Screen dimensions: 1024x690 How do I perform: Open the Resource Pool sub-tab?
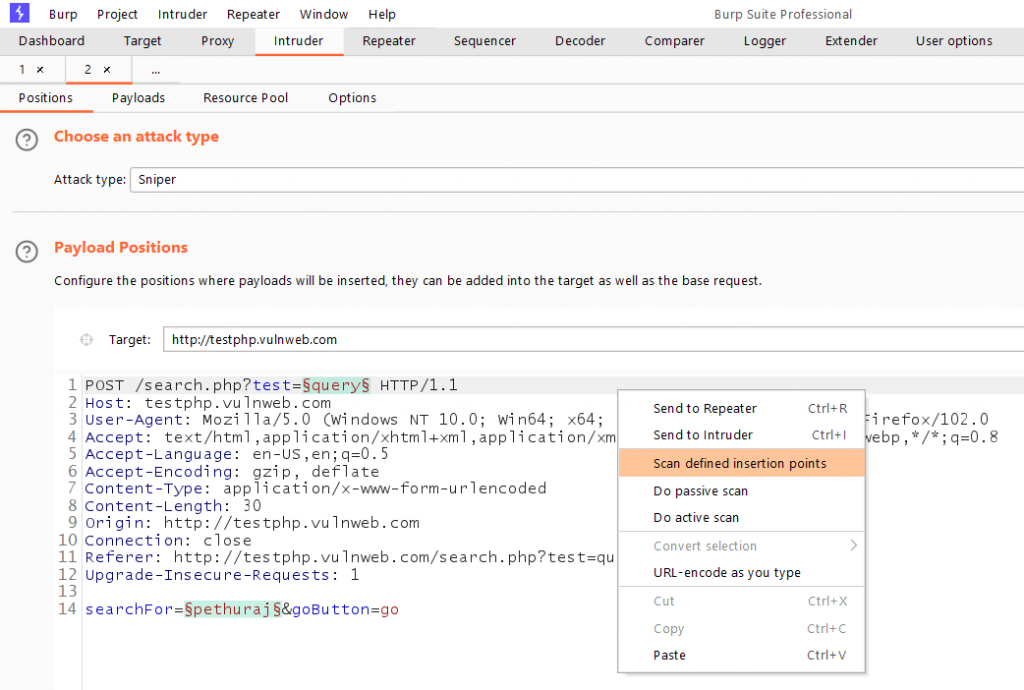[246, 98]
